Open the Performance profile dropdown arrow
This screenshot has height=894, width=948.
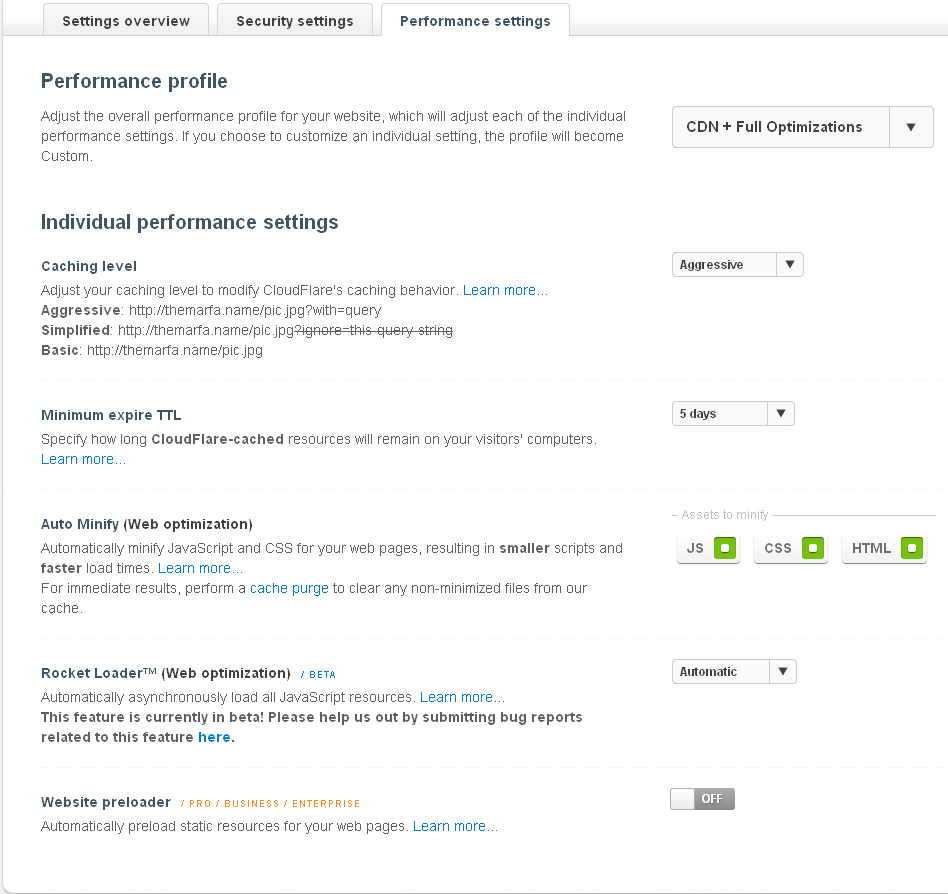click(911, 127)
